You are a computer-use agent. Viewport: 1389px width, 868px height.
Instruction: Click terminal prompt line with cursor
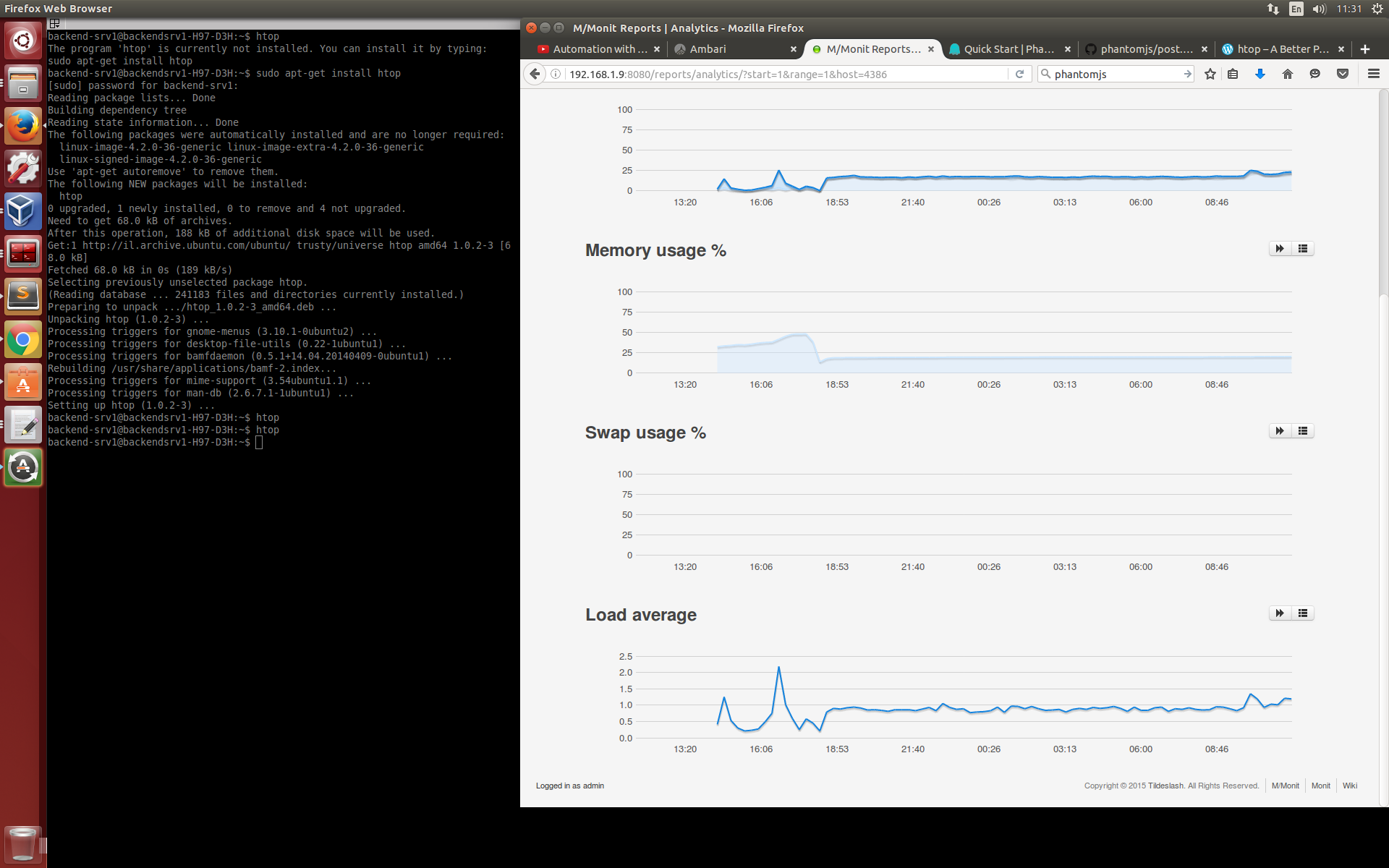[155, 442]
